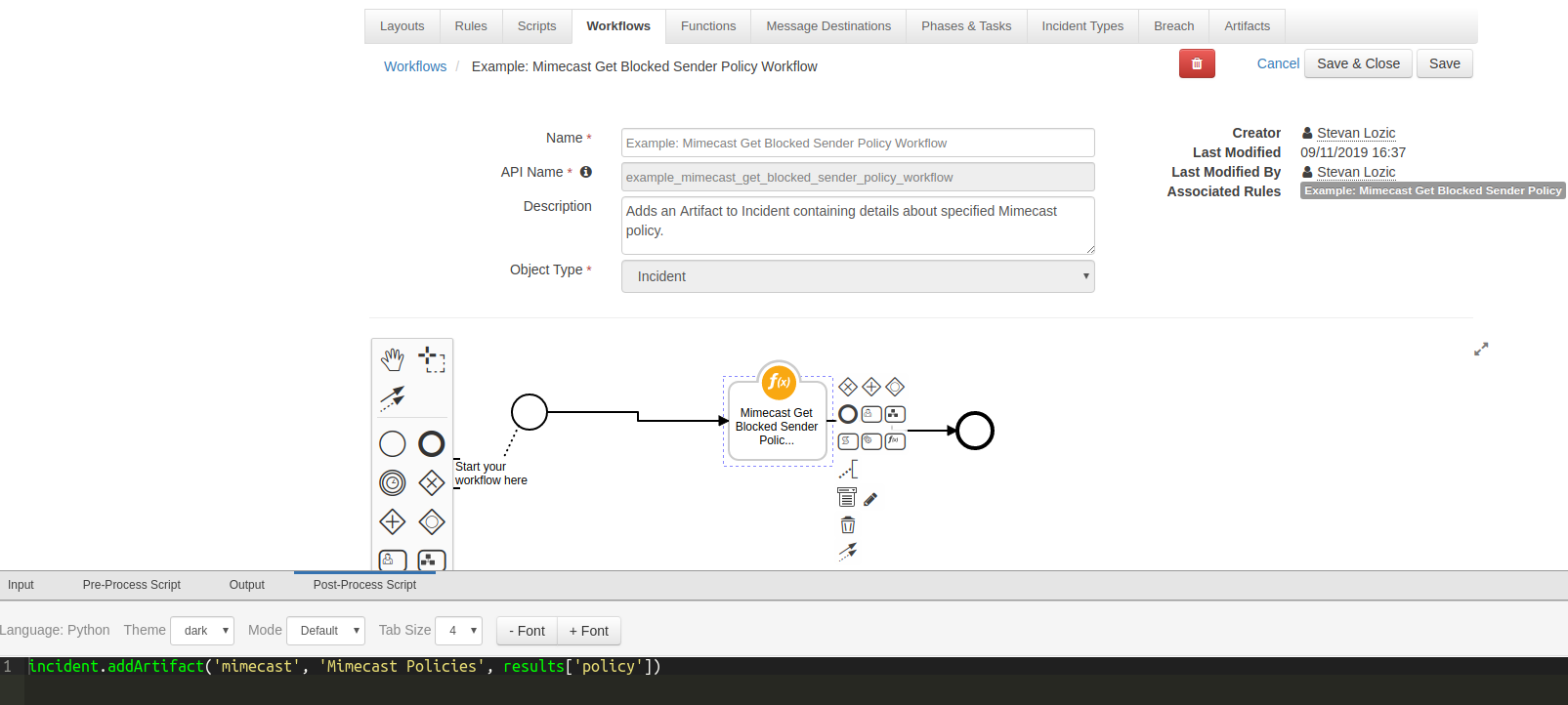
Task: Open the Mode dropdown set to Default
Action: tap(325, 631)
